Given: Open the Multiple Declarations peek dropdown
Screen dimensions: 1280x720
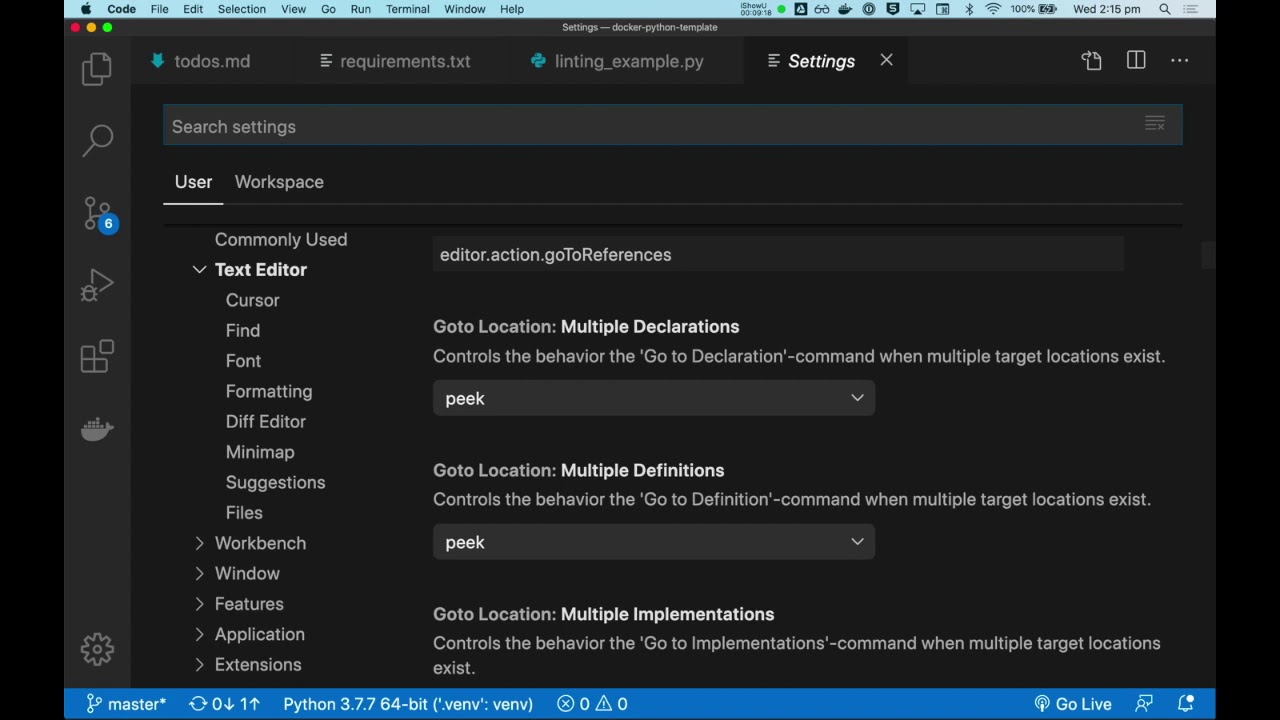Looking at the screenshot, I should pyautogui.click(x=654, y=398).
